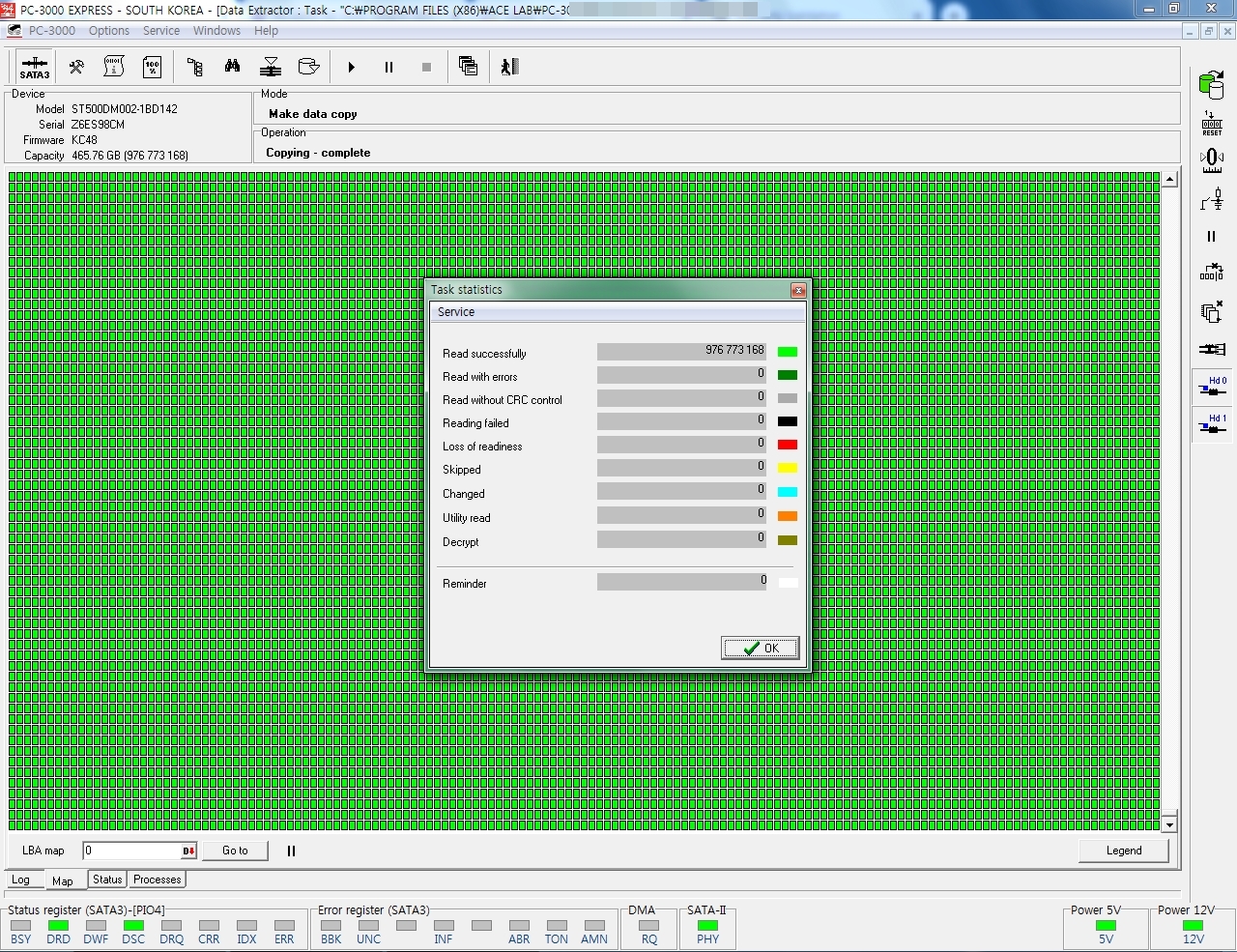The image size is (1237, 952).
Task: Click the Changed cyan swatch
Action: (788, 493)
